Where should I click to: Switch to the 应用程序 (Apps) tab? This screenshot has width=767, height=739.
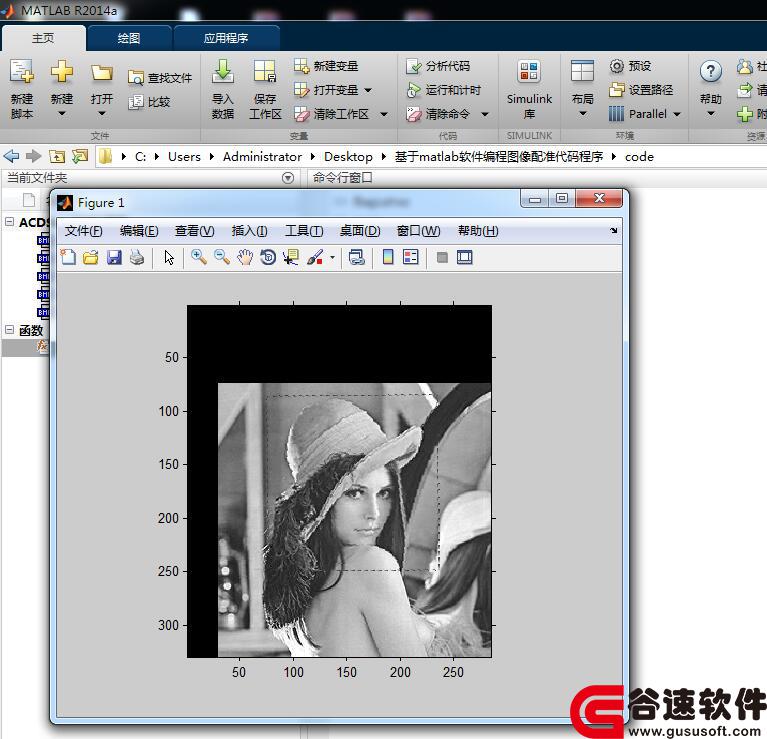pyautogui.click(x=226, y=38)
